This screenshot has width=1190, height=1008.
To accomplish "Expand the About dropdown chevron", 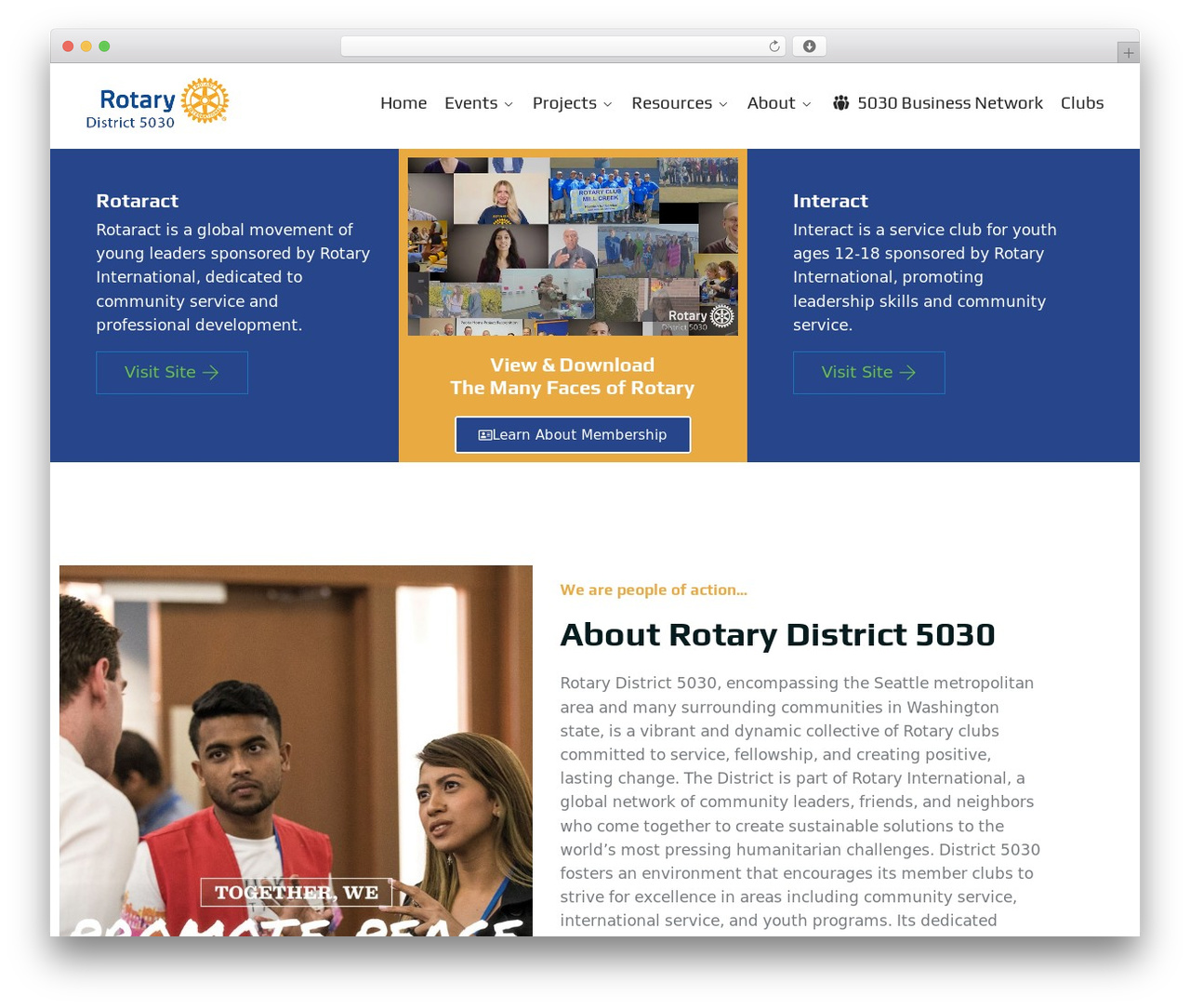I will [806, 104].
